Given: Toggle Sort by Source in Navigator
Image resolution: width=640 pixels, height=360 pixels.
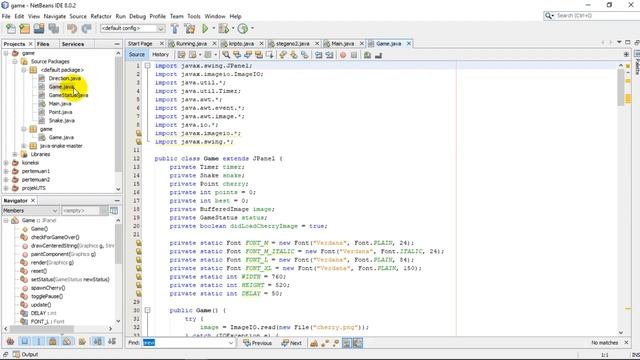Looking at the screenshot, I should tap(112, 341).
